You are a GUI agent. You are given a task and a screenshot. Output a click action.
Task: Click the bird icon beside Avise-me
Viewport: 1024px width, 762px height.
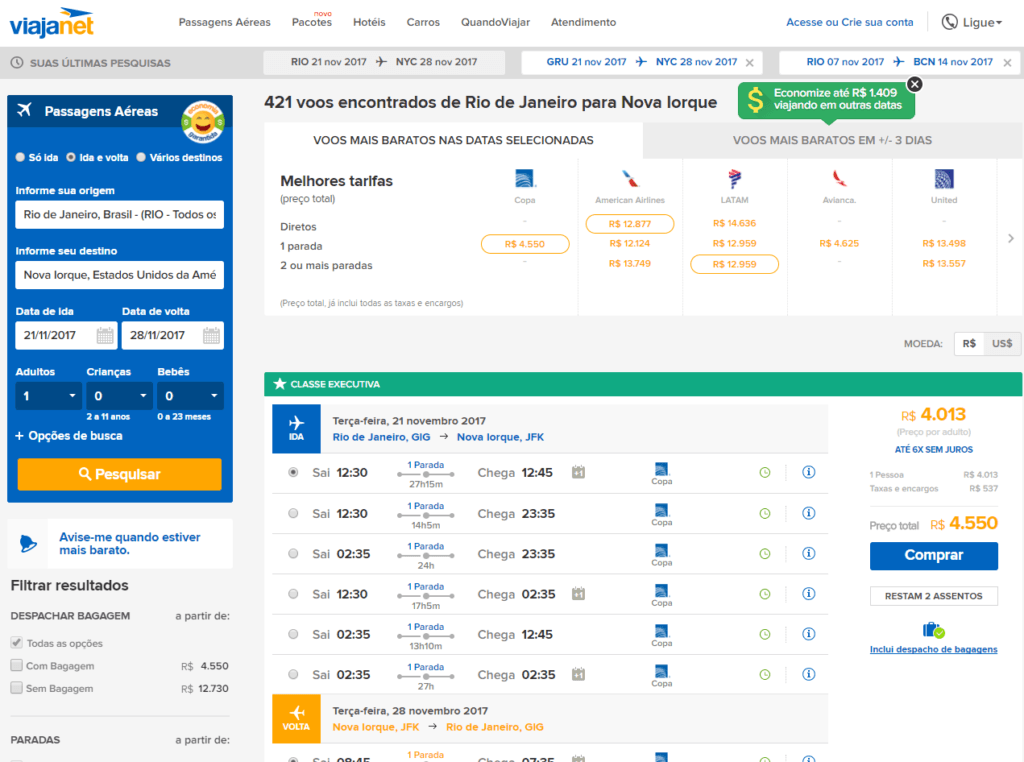tap(28, 543)
